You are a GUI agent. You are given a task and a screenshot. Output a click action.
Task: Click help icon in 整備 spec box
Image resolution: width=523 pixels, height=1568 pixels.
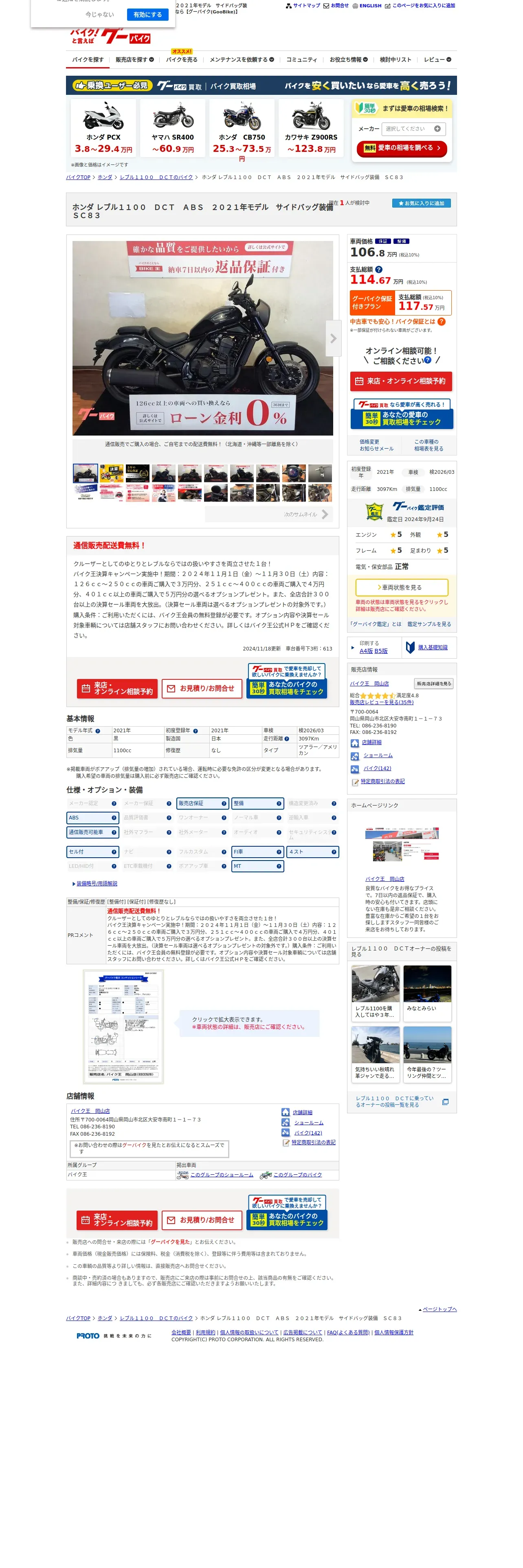(279, 804)
